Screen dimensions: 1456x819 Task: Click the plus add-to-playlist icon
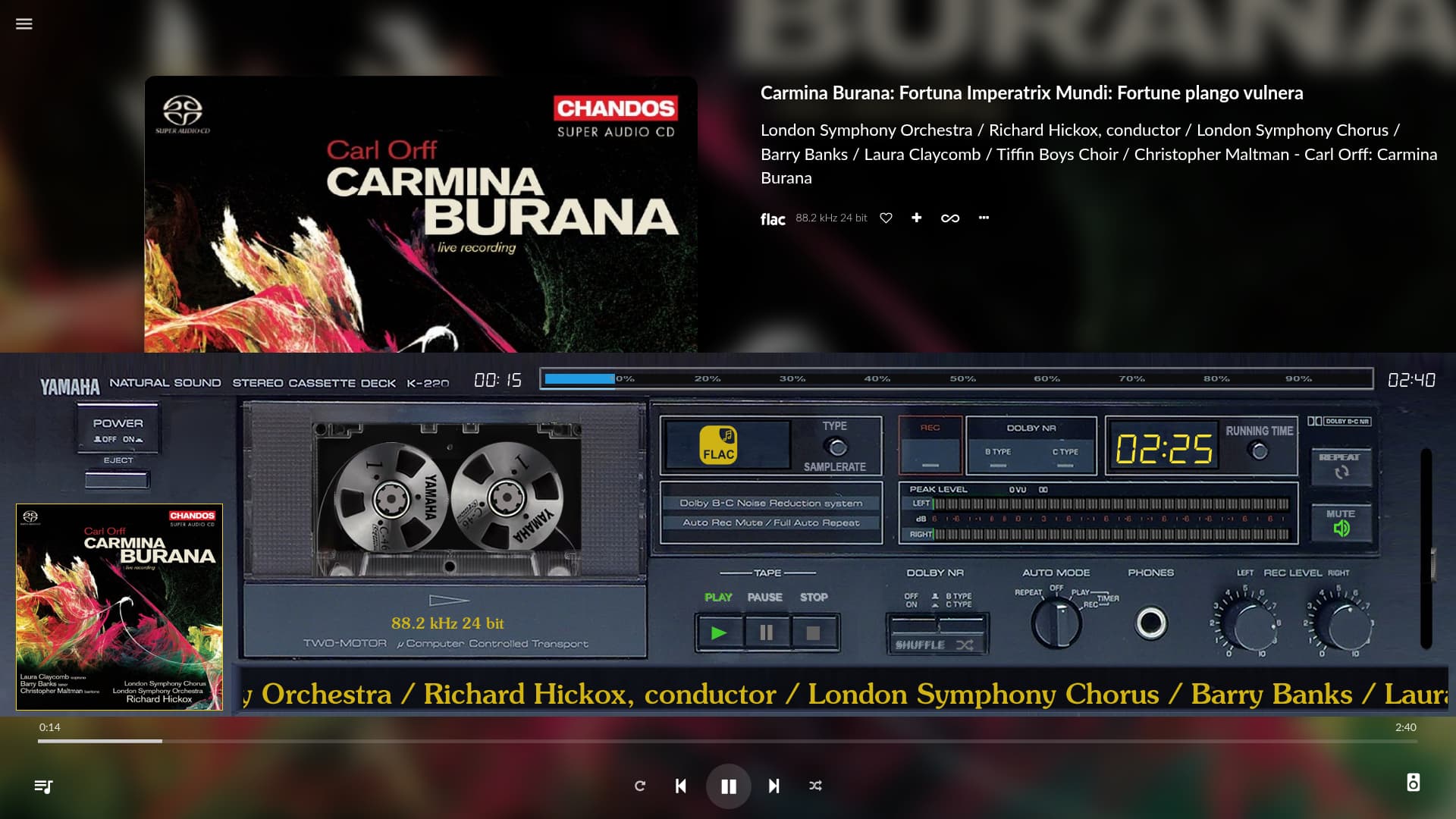[x=916, y=218]
